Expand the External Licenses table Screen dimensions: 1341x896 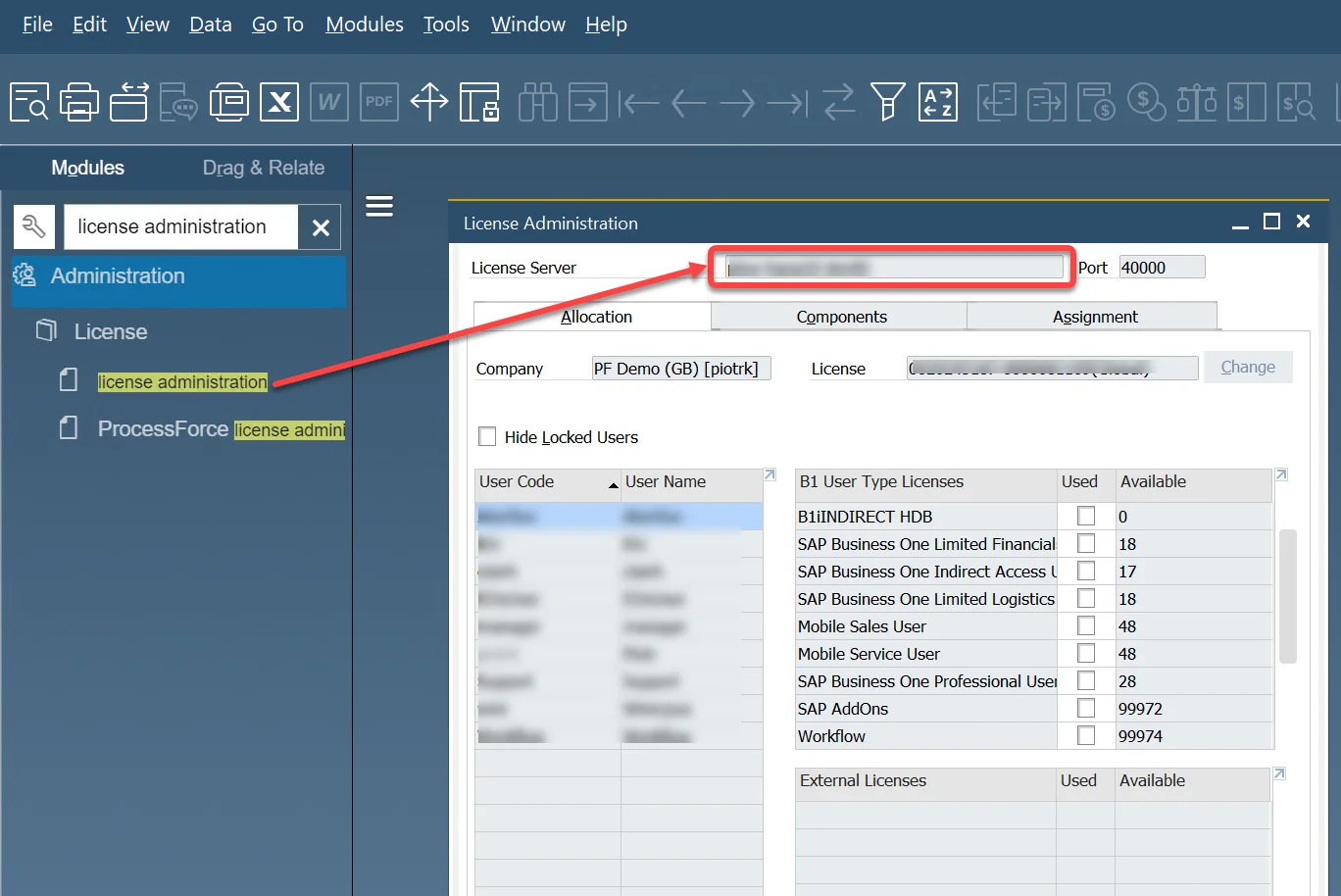pos(1280,774)
